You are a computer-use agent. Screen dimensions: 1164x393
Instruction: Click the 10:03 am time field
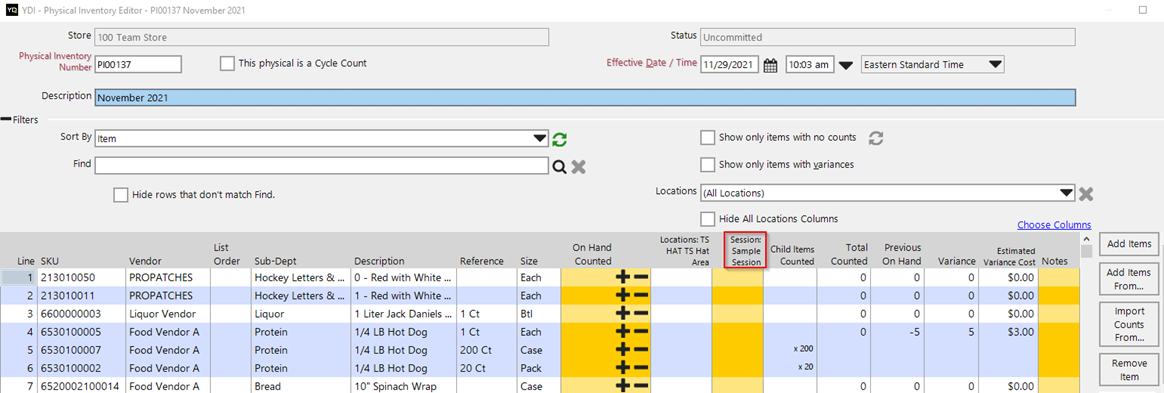point(809,65)
